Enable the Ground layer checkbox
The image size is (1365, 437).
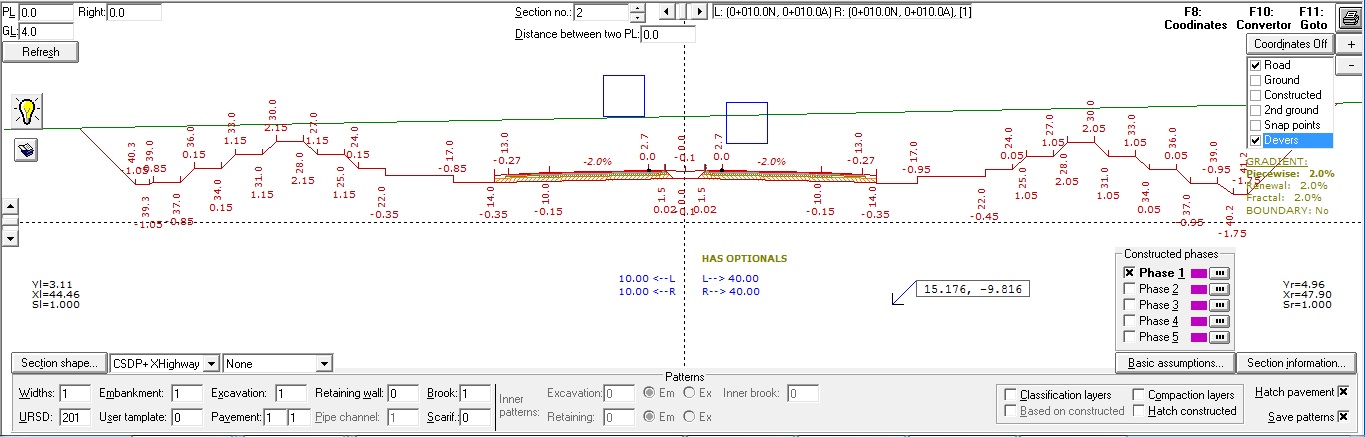point(1255,80)
